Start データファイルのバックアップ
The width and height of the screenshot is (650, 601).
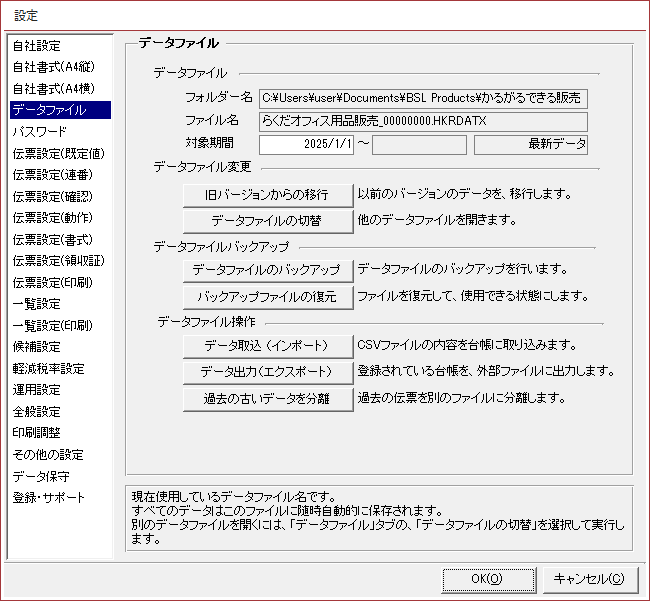pyautogui.click(x=268, y=270)
